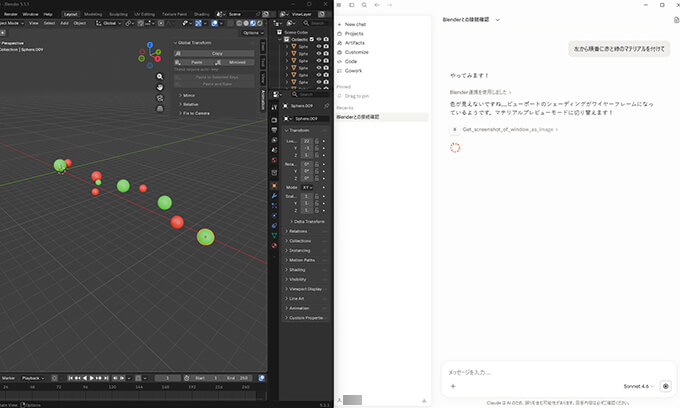Hide the first Sphere in the outliner
Image resolution: width=680 pixels, height=408 pixels.
[x=319, y=47]
